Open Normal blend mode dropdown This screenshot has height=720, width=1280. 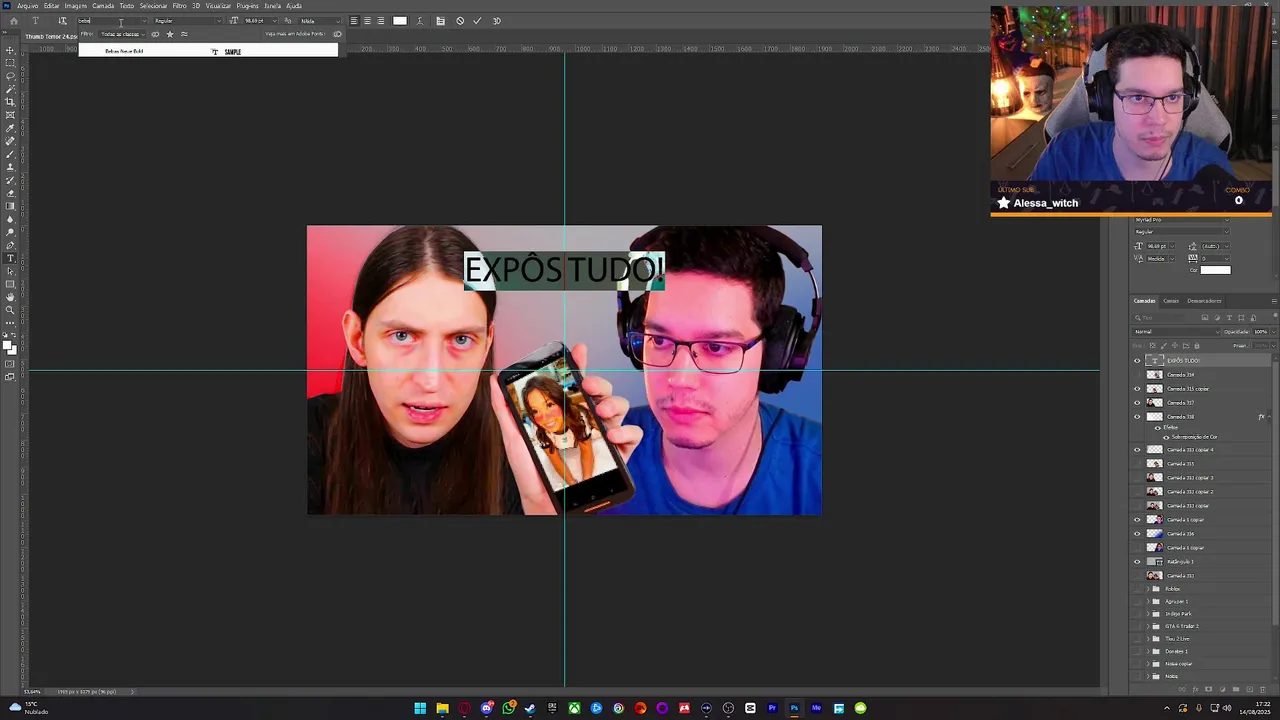(x=1176, y=332)
